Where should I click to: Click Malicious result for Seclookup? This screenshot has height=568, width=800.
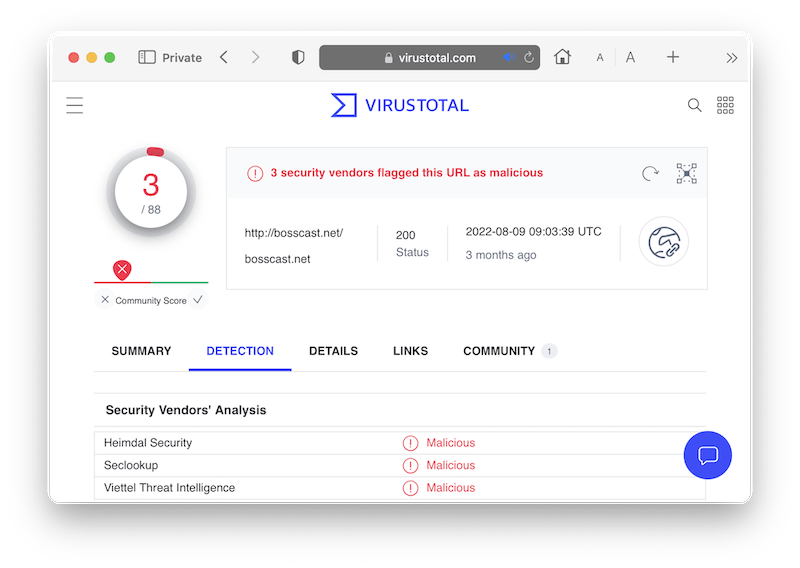(451, 465)
